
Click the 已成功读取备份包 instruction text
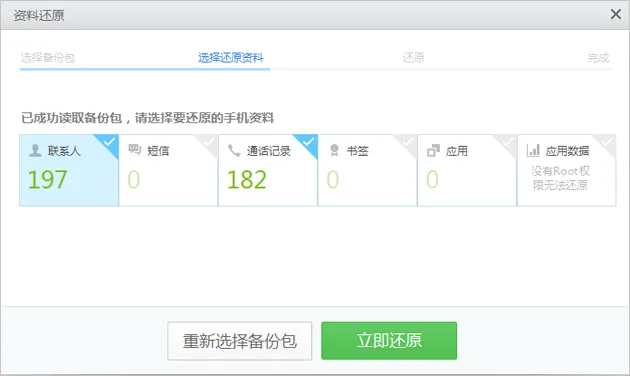[147, 118]
